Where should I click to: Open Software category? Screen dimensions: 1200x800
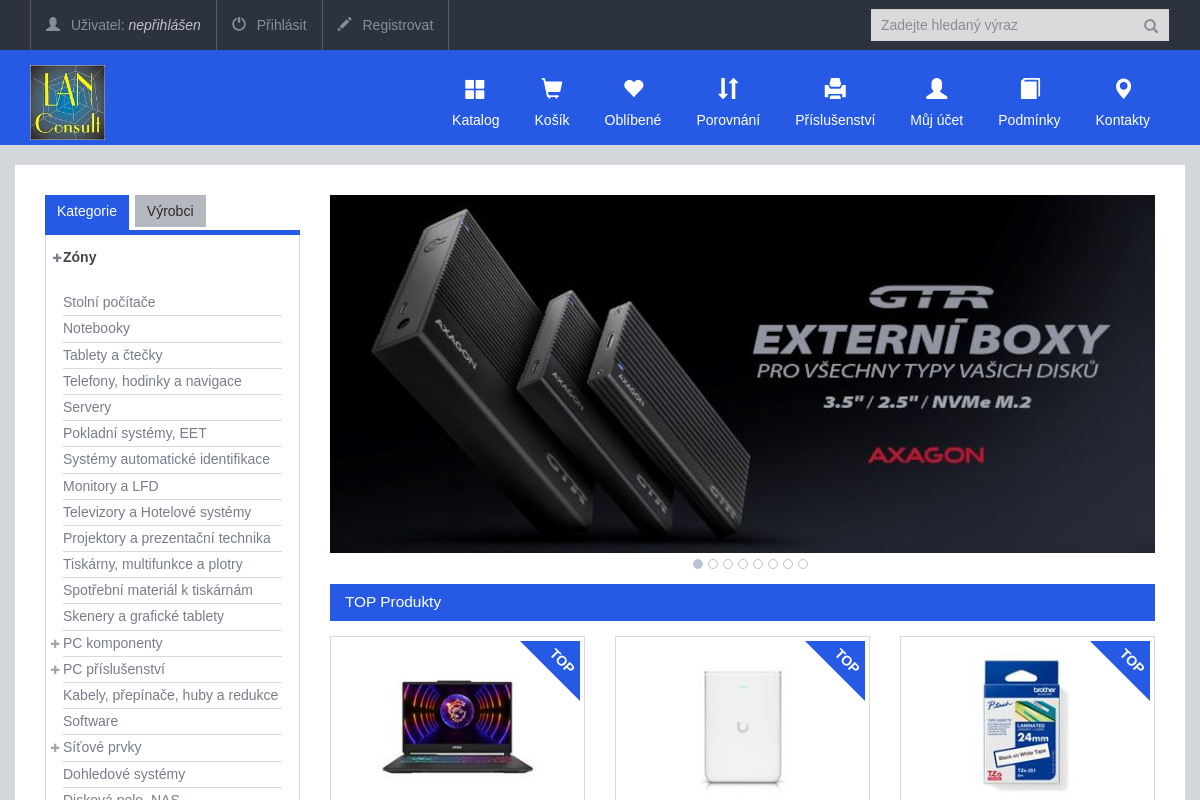(90, 721)
